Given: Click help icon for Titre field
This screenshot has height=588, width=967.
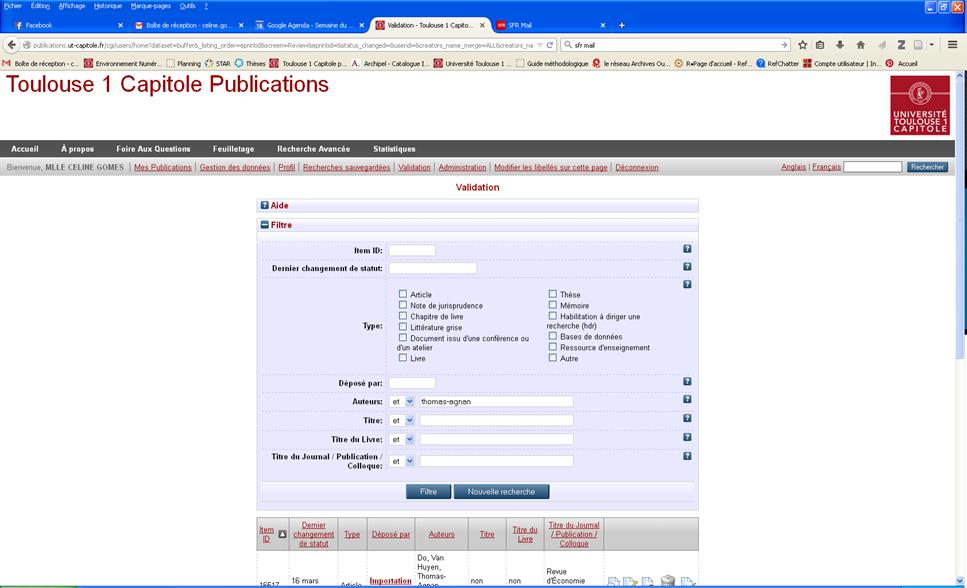Looking at the screenshot, I should pyautogui.click(x=687, y=418).
